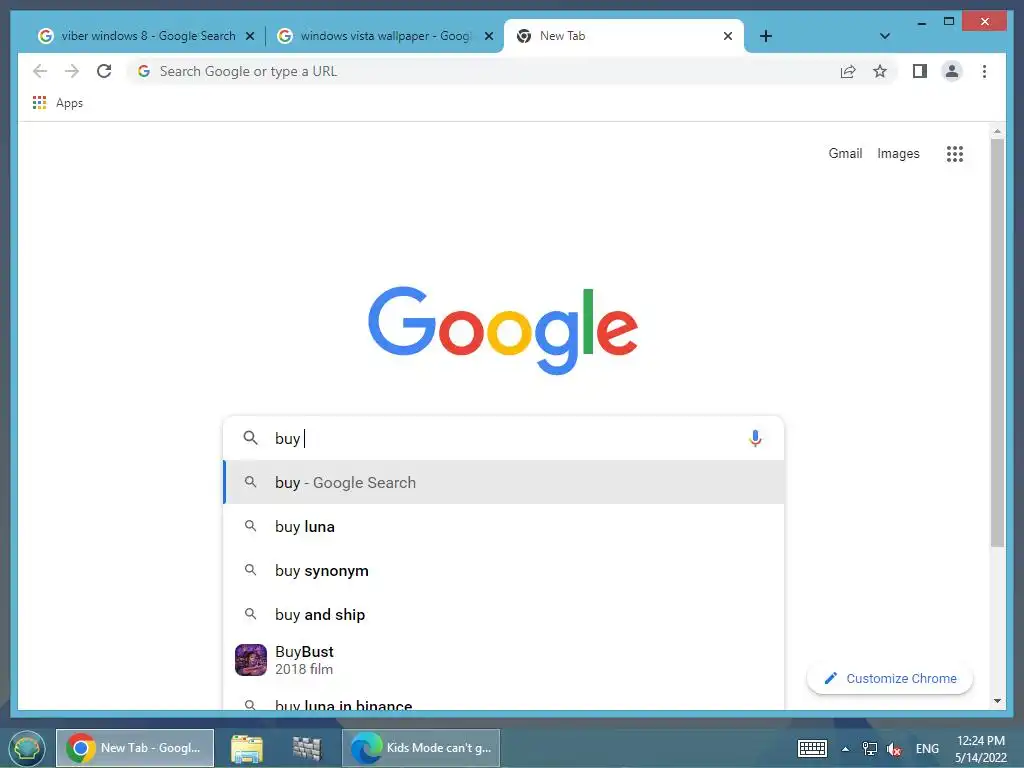The height and width of the screenshot is (768, 1024).
Task: Open Apps bookmark shortcut
Action: pos(58,103)
